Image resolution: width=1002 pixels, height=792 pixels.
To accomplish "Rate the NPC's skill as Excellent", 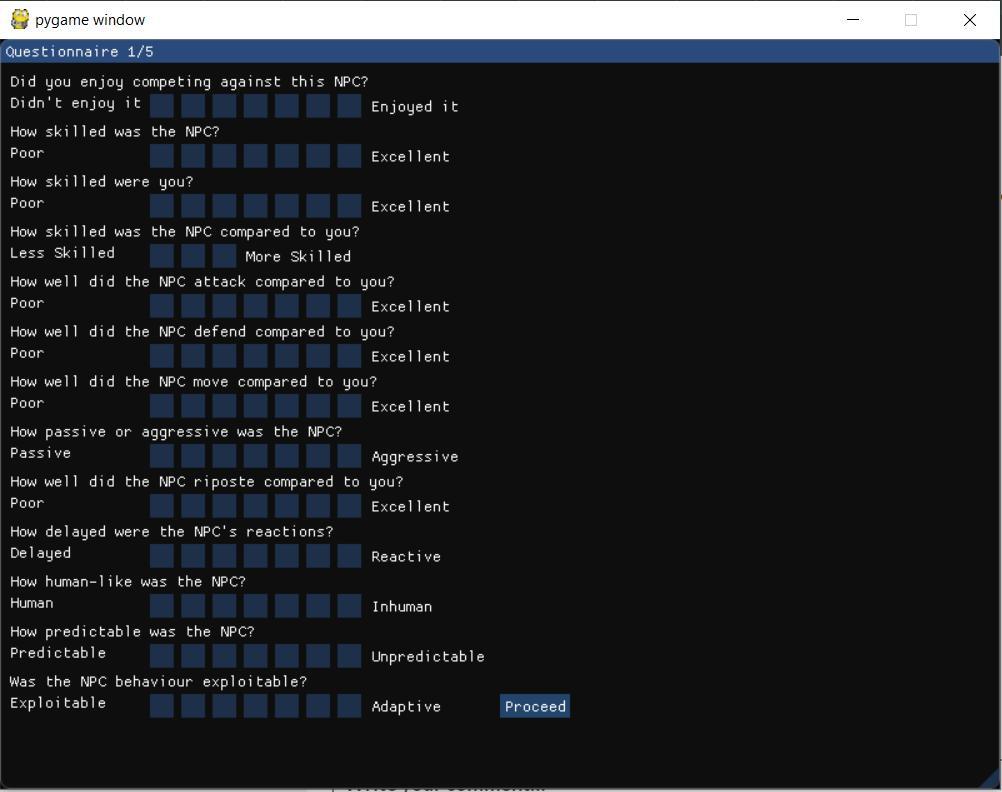I will click(349, 154).
